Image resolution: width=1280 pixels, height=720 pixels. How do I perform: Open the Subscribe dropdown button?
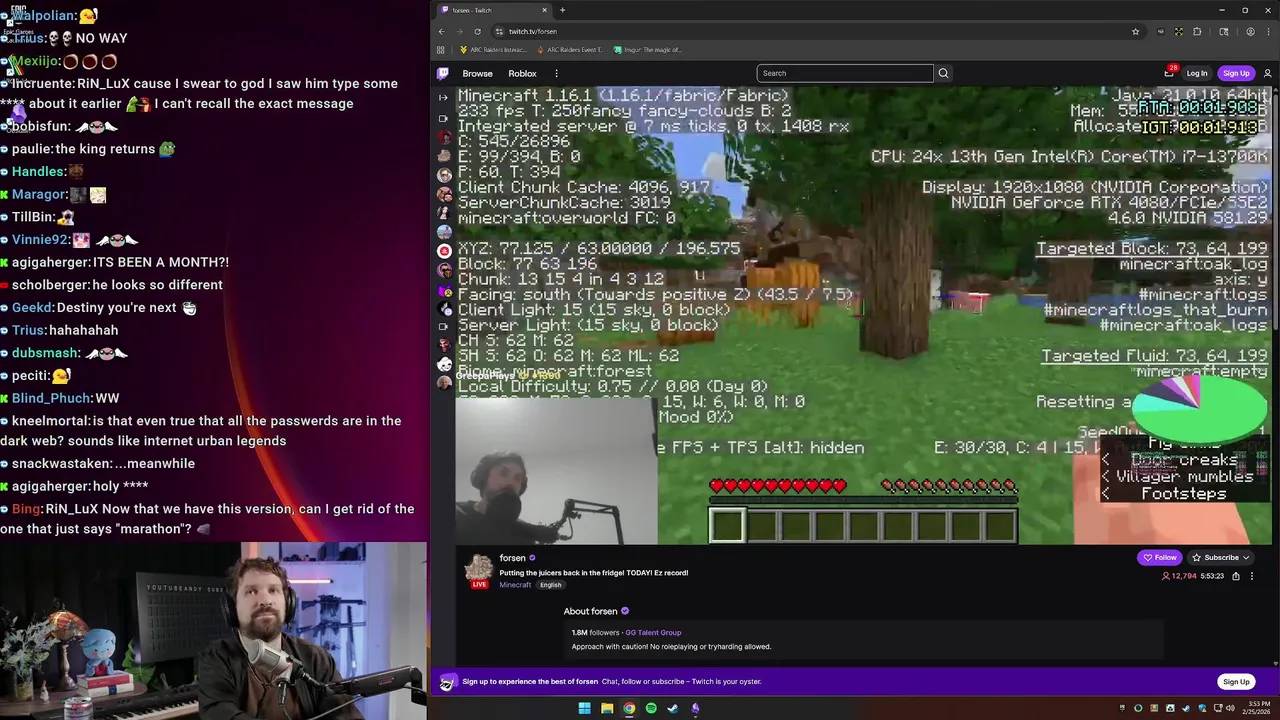pos(1221,557)
